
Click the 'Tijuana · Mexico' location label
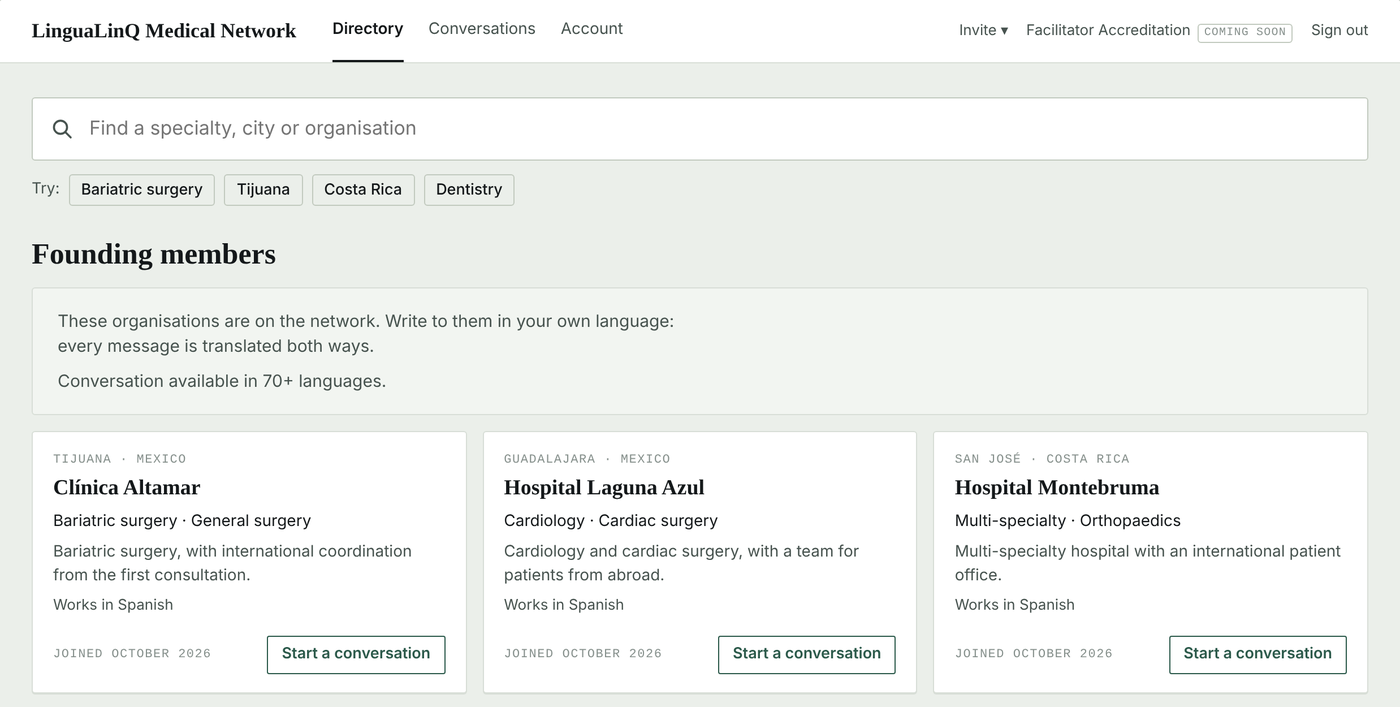[x=120, y=459]
